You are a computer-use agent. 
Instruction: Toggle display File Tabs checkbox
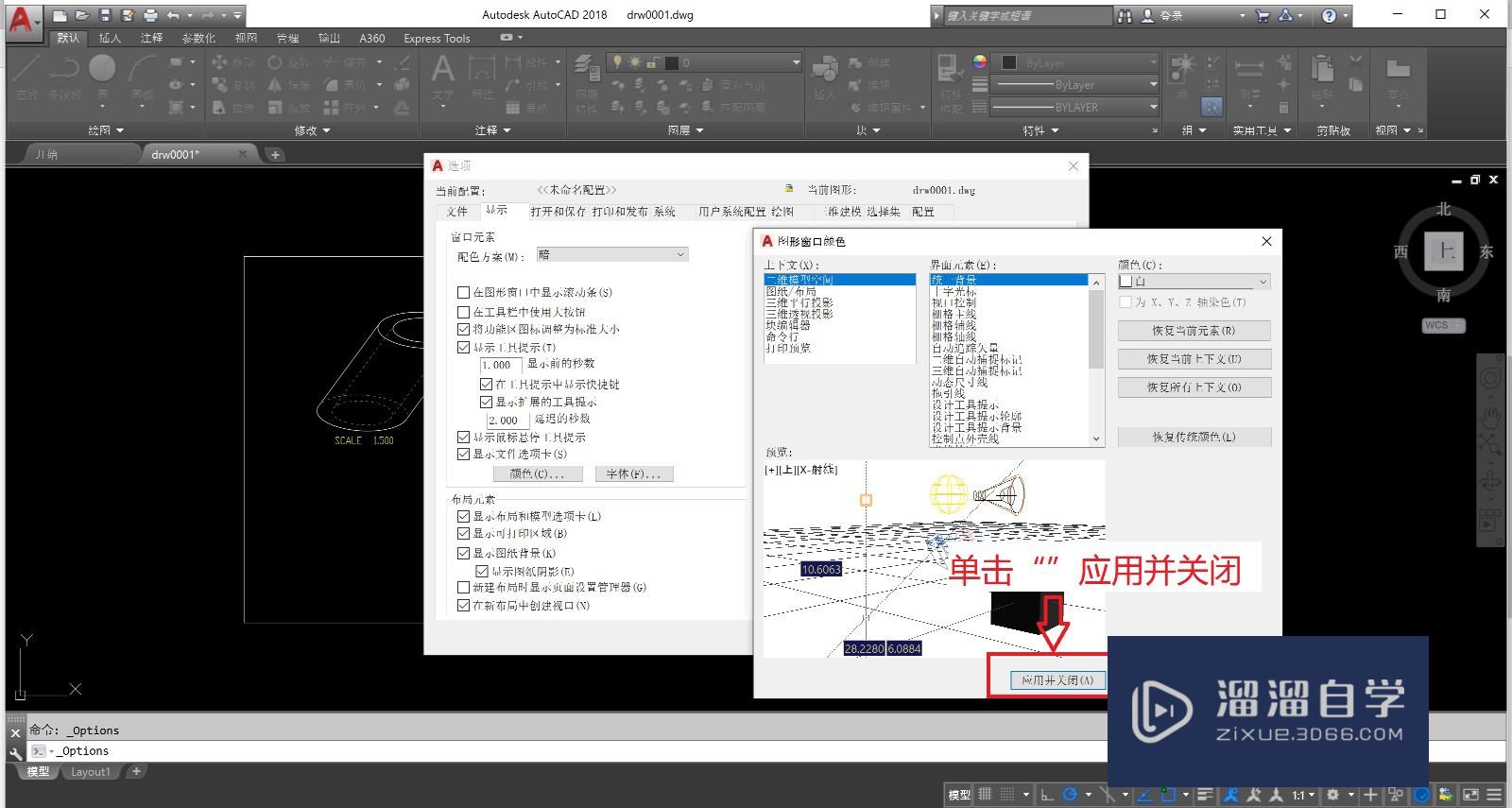(463, 455)
